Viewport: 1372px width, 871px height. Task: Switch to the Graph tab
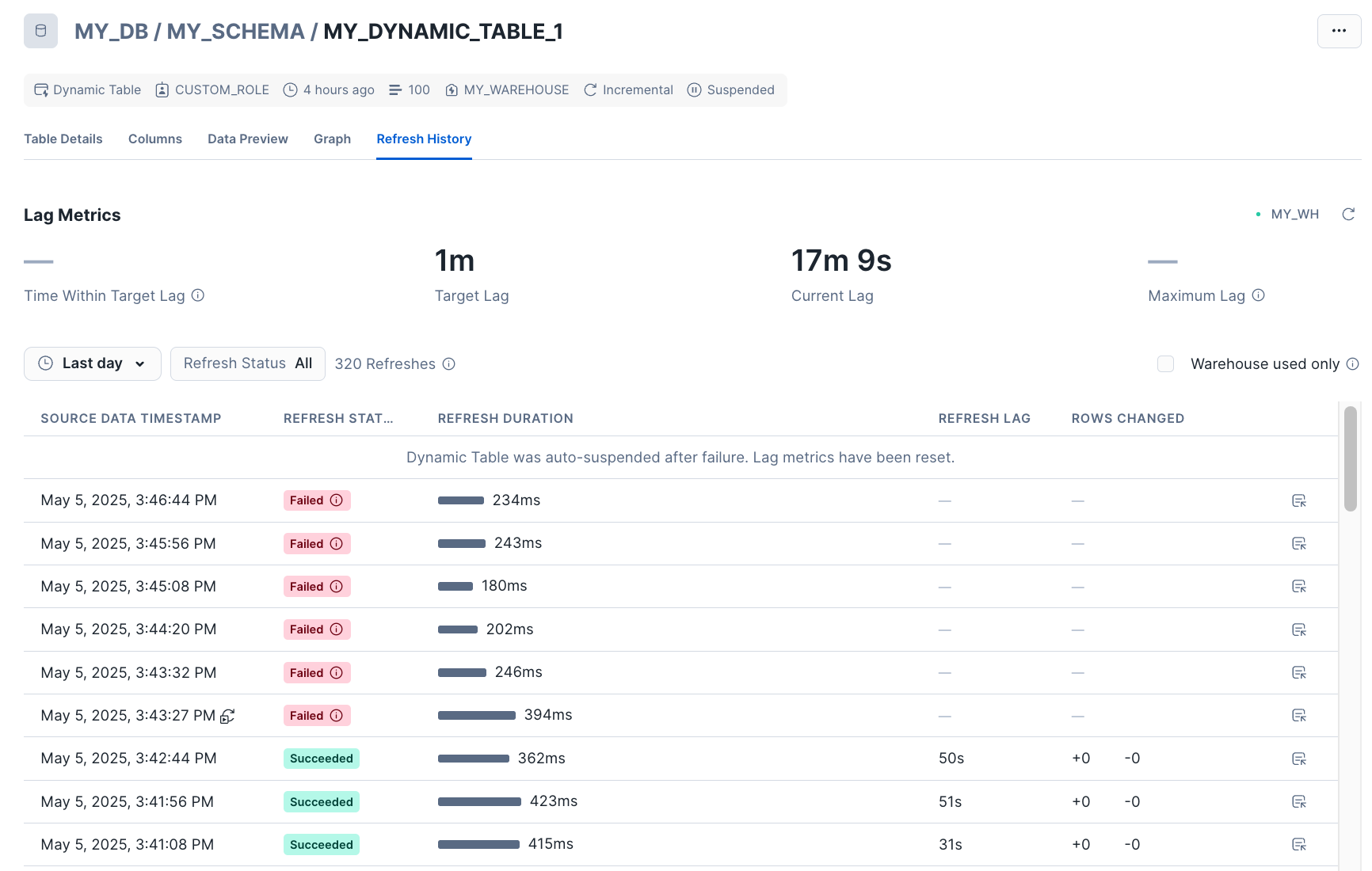tap(332, 139)
